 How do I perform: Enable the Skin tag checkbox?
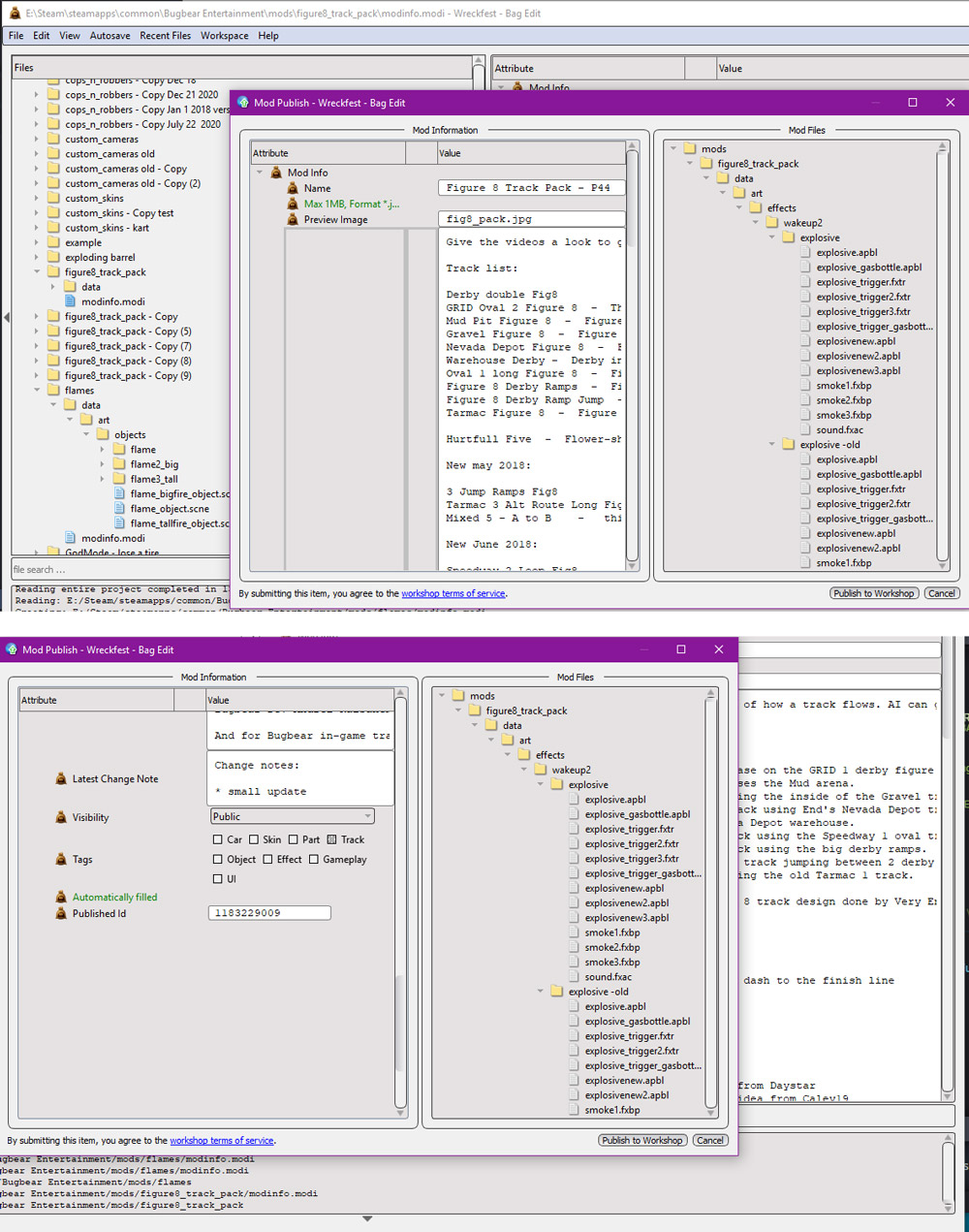(x=254, y=839)
